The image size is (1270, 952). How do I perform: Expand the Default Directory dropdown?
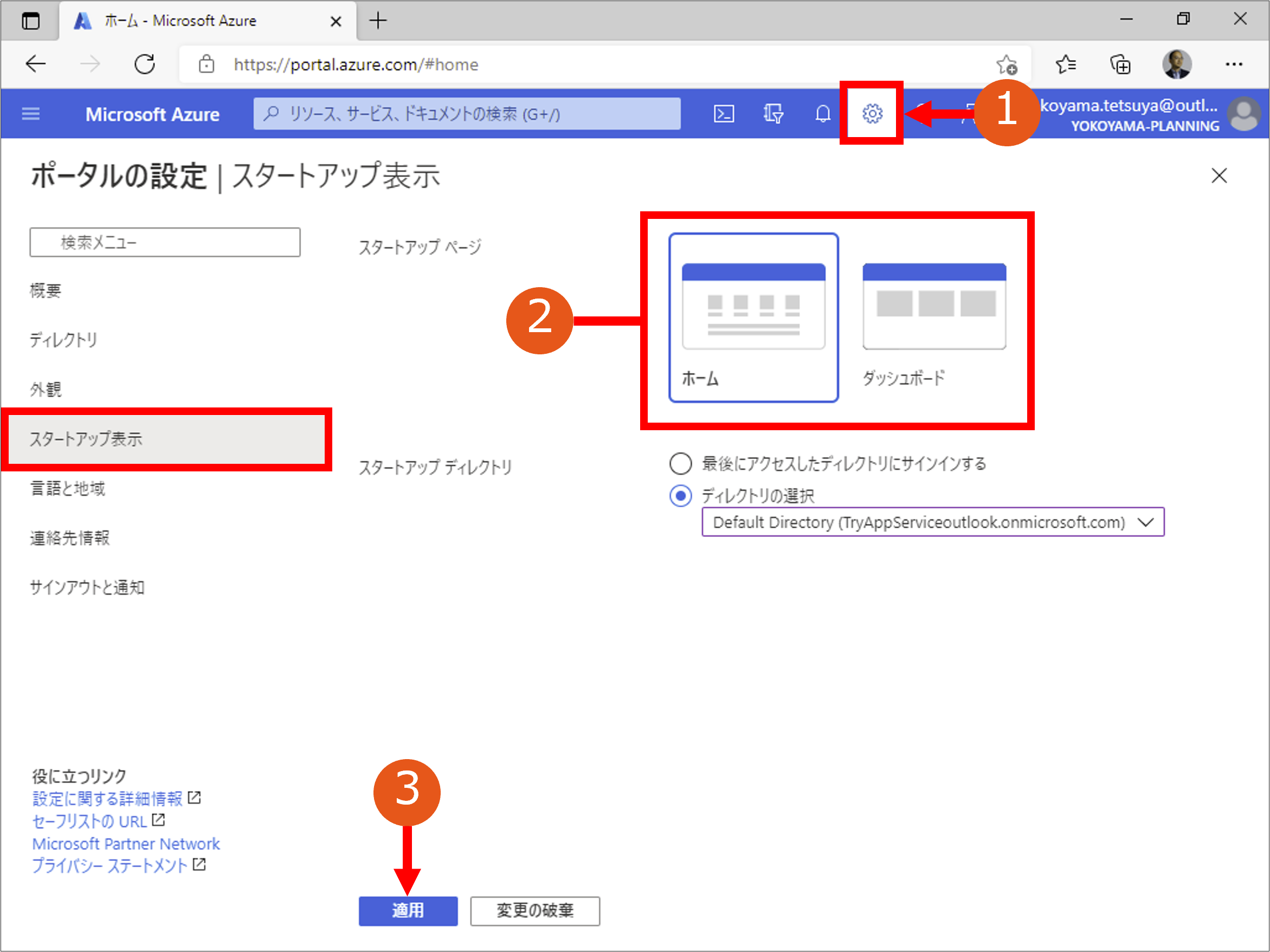[932, 522]
